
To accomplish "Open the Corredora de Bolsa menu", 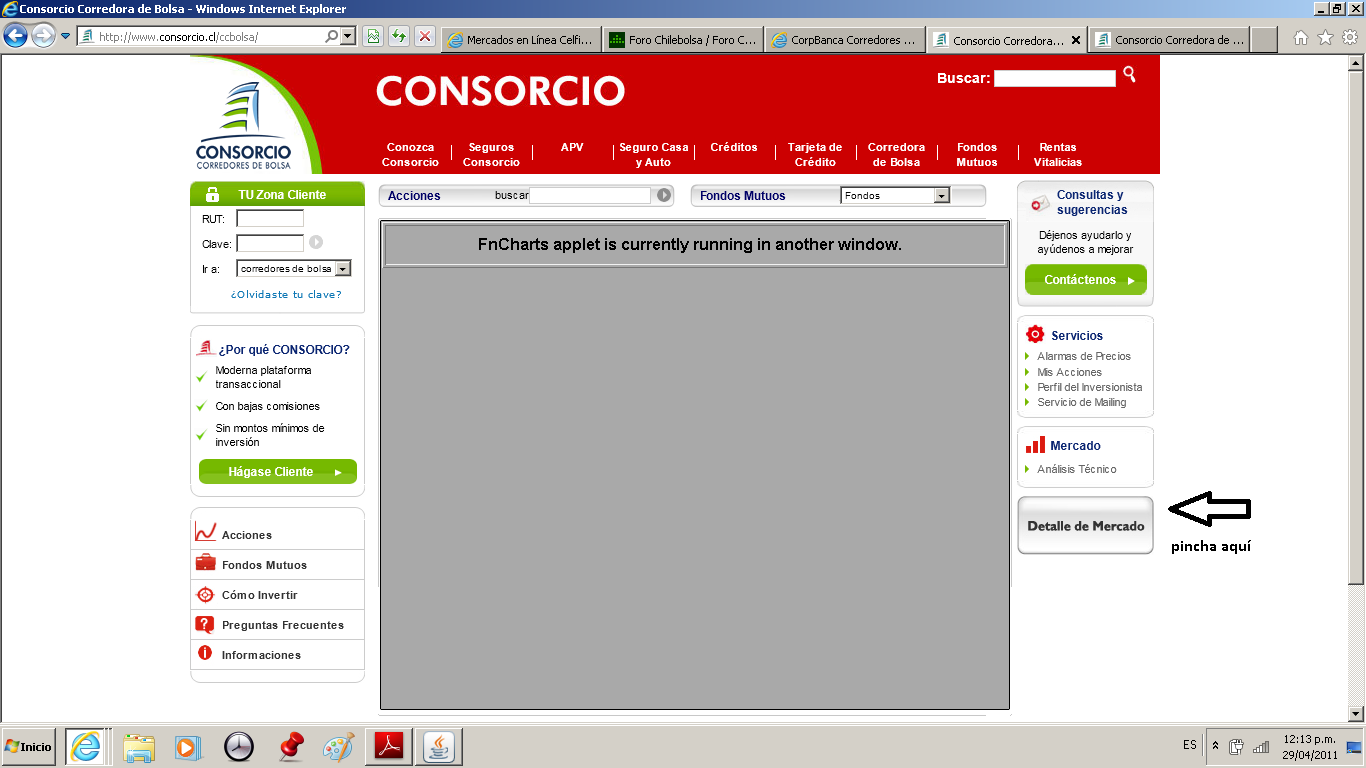I will pyautogui.click(x=897, y=155).
